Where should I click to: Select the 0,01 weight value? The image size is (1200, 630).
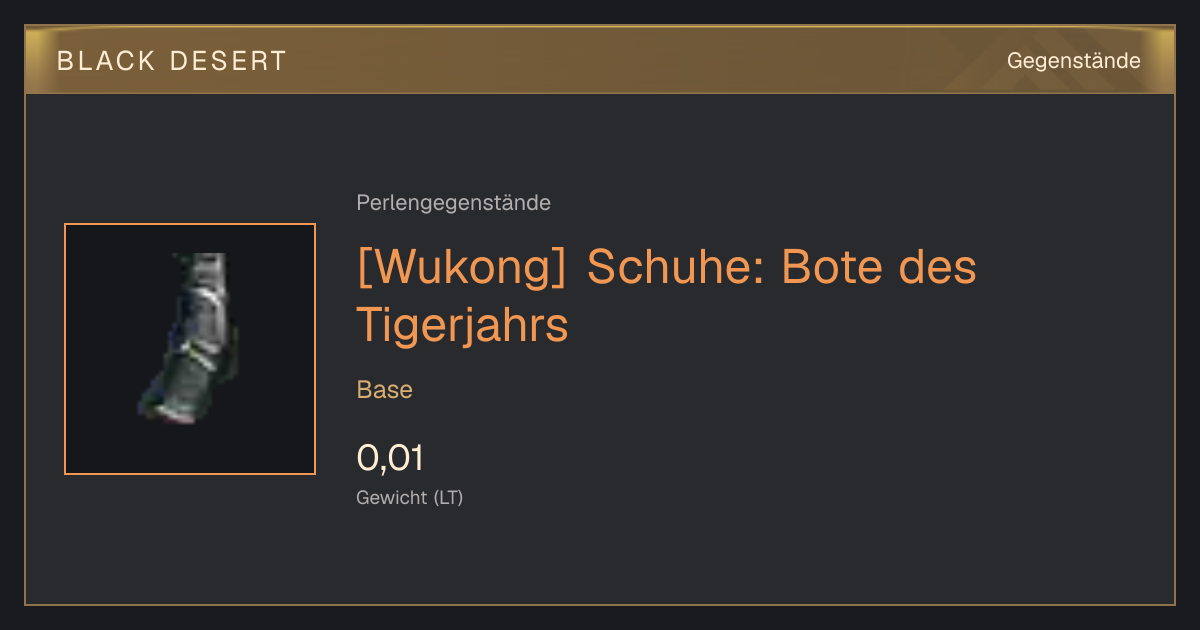[390, 458]
